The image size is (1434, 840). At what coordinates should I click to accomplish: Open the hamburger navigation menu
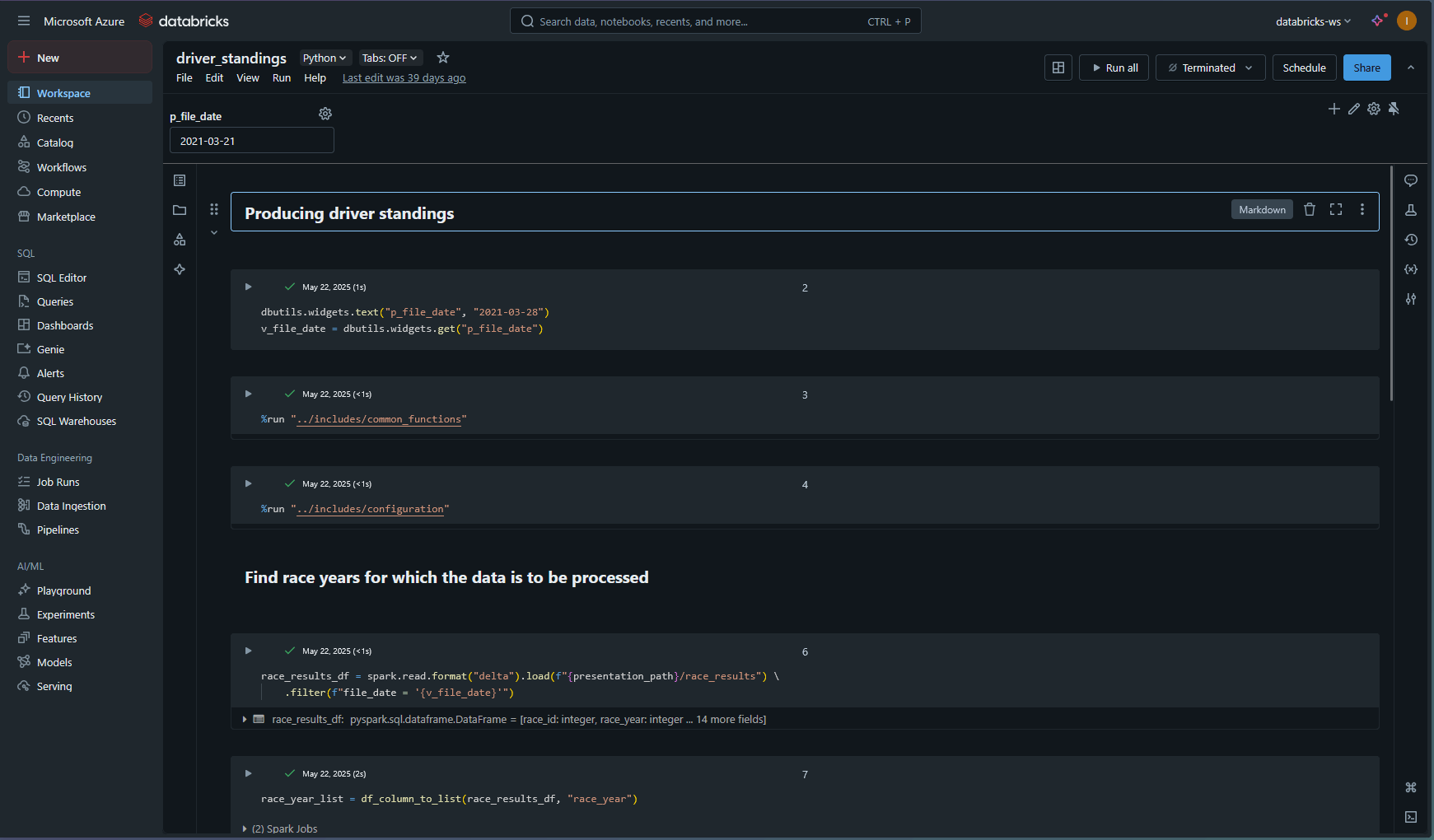23,21
